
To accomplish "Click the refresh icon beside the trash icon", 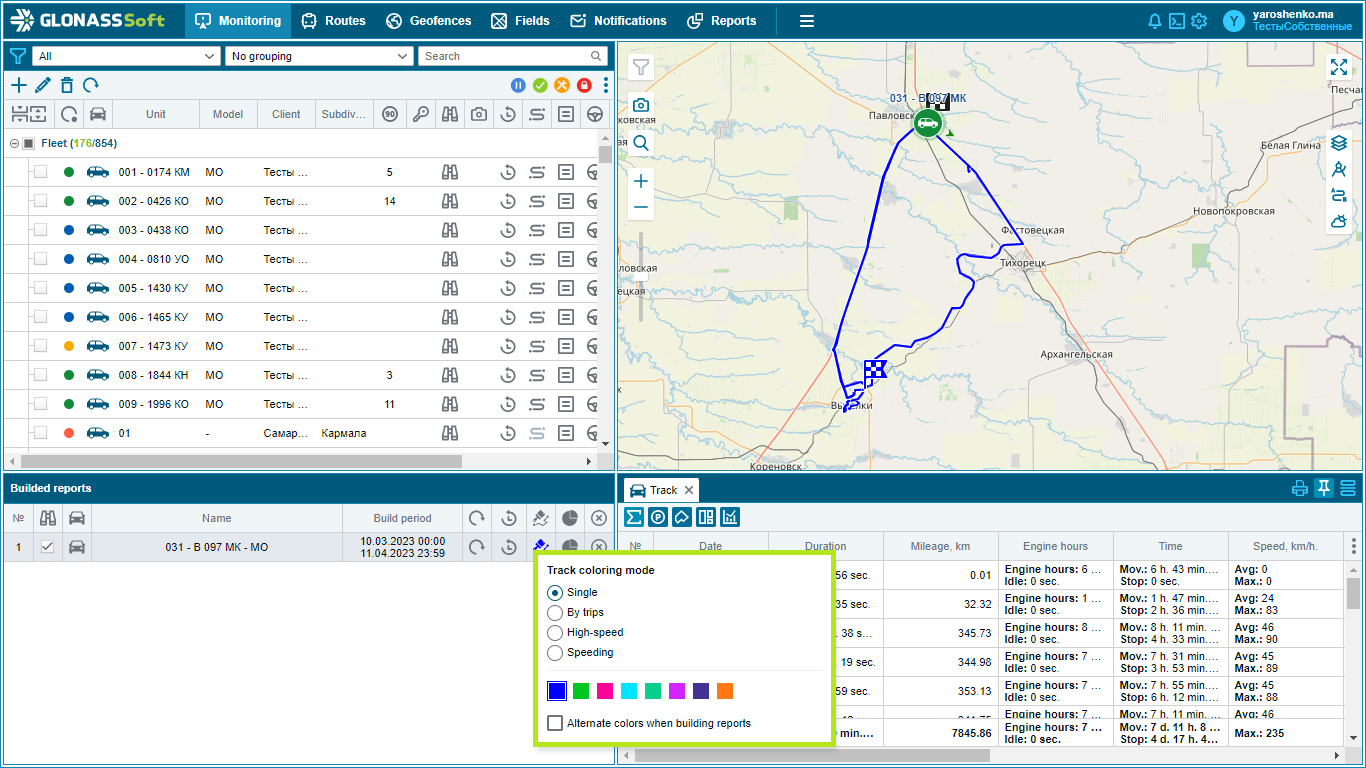I will (91, 86).
